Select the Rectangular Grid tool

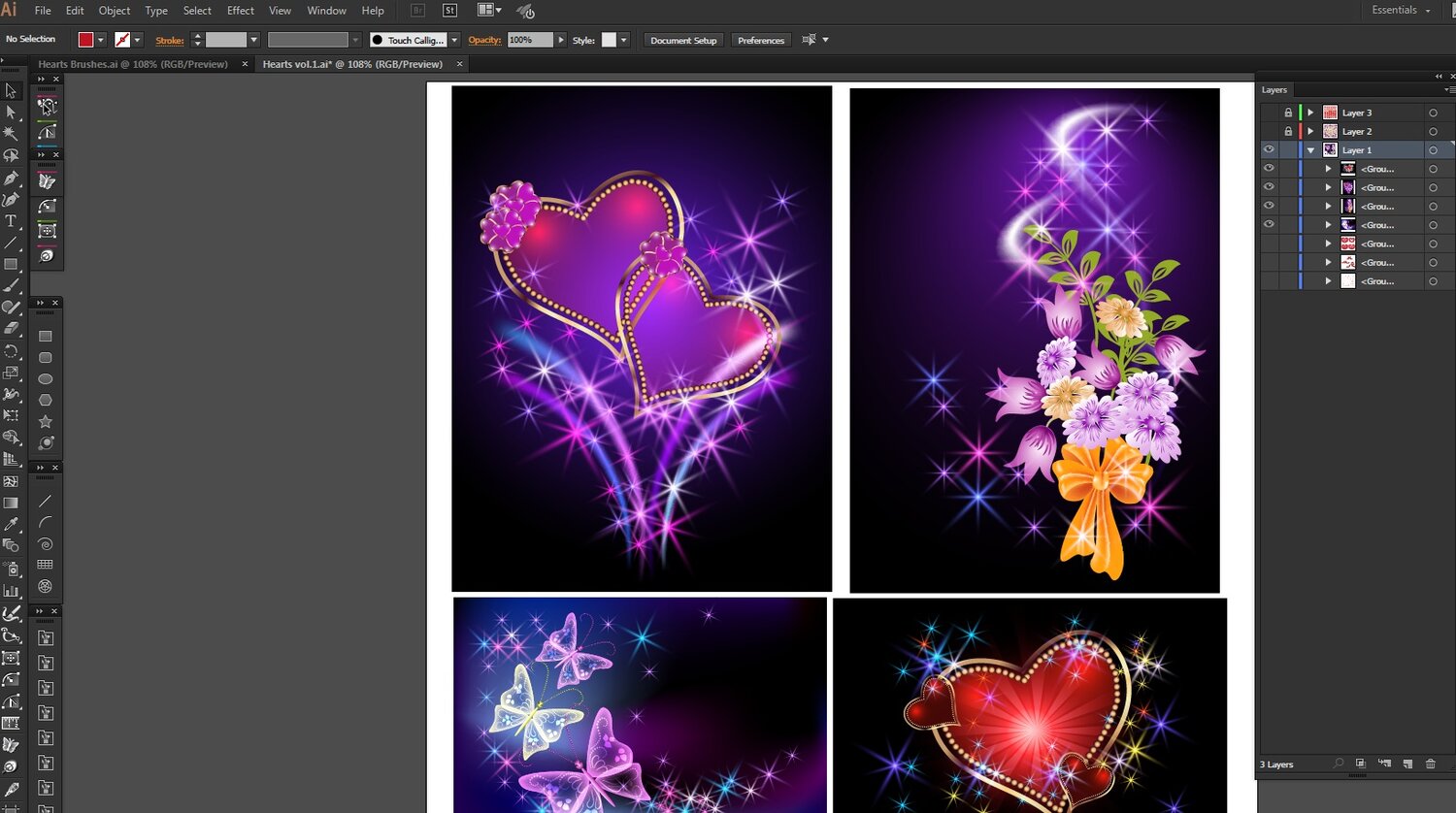click(x=46, y=565)
